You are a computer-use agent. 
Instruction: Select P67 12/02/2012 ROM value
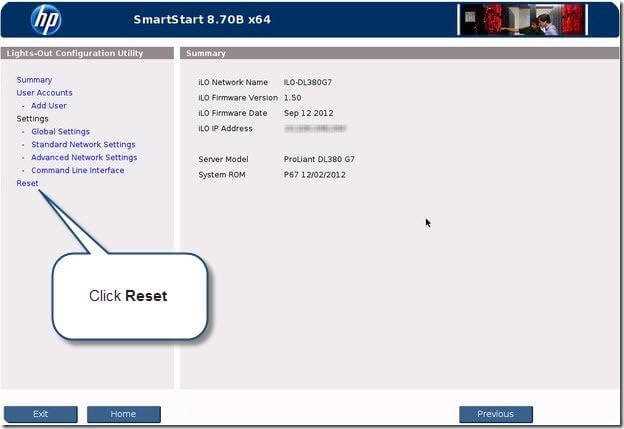coord(314,175)
